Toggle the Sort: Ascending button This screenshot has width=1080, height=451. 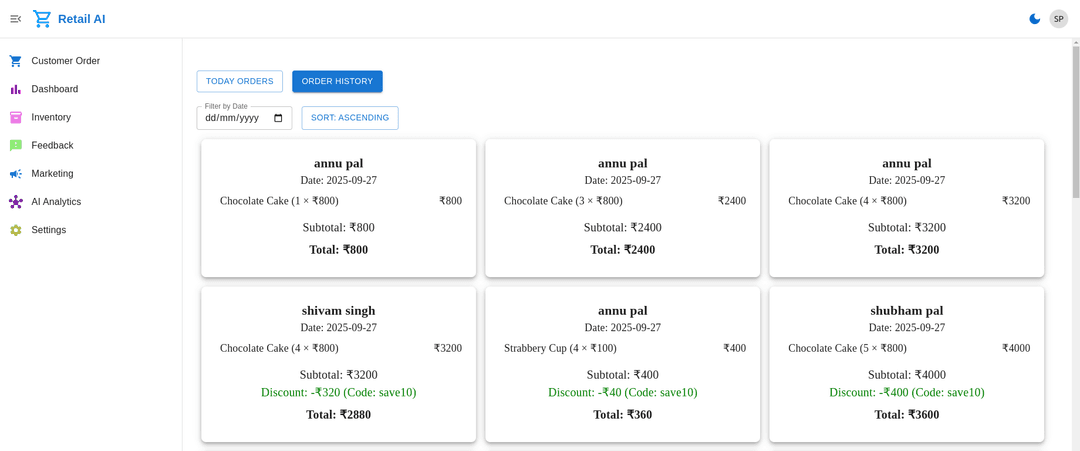[x=350, y=118]
